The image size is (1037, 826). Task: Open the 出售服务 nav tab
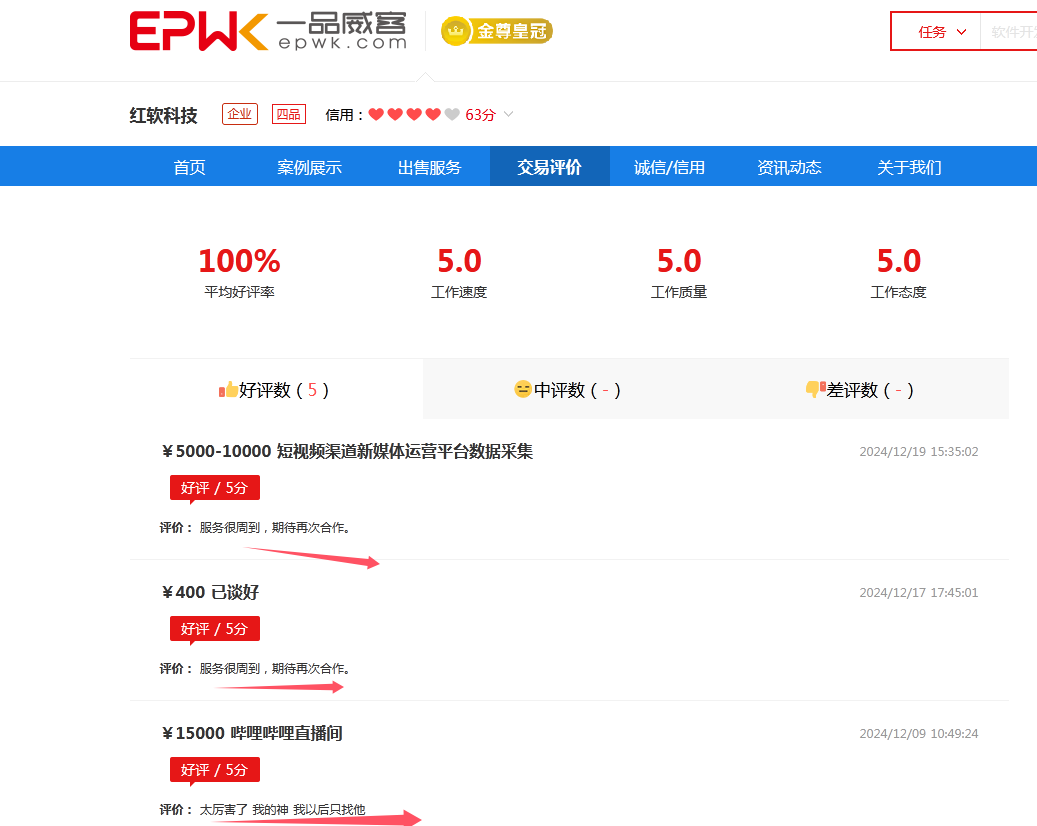tap(429, 167)
